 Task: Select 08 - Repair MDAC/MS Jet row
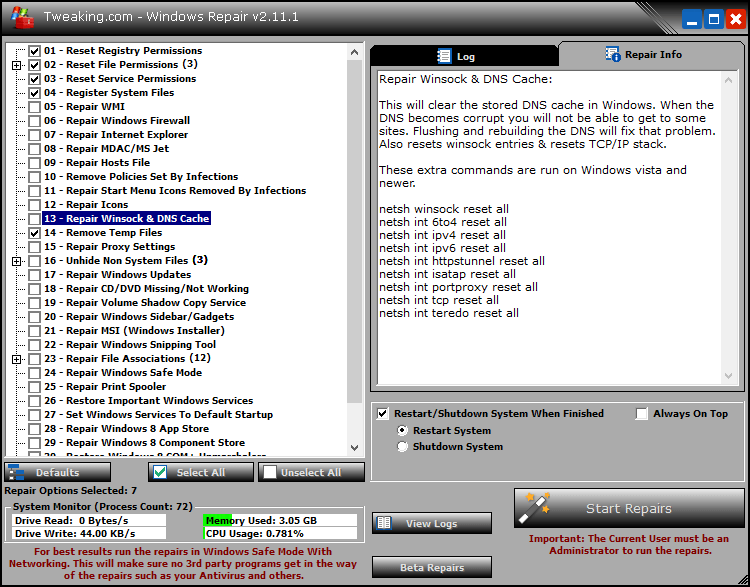coord(107,149)
